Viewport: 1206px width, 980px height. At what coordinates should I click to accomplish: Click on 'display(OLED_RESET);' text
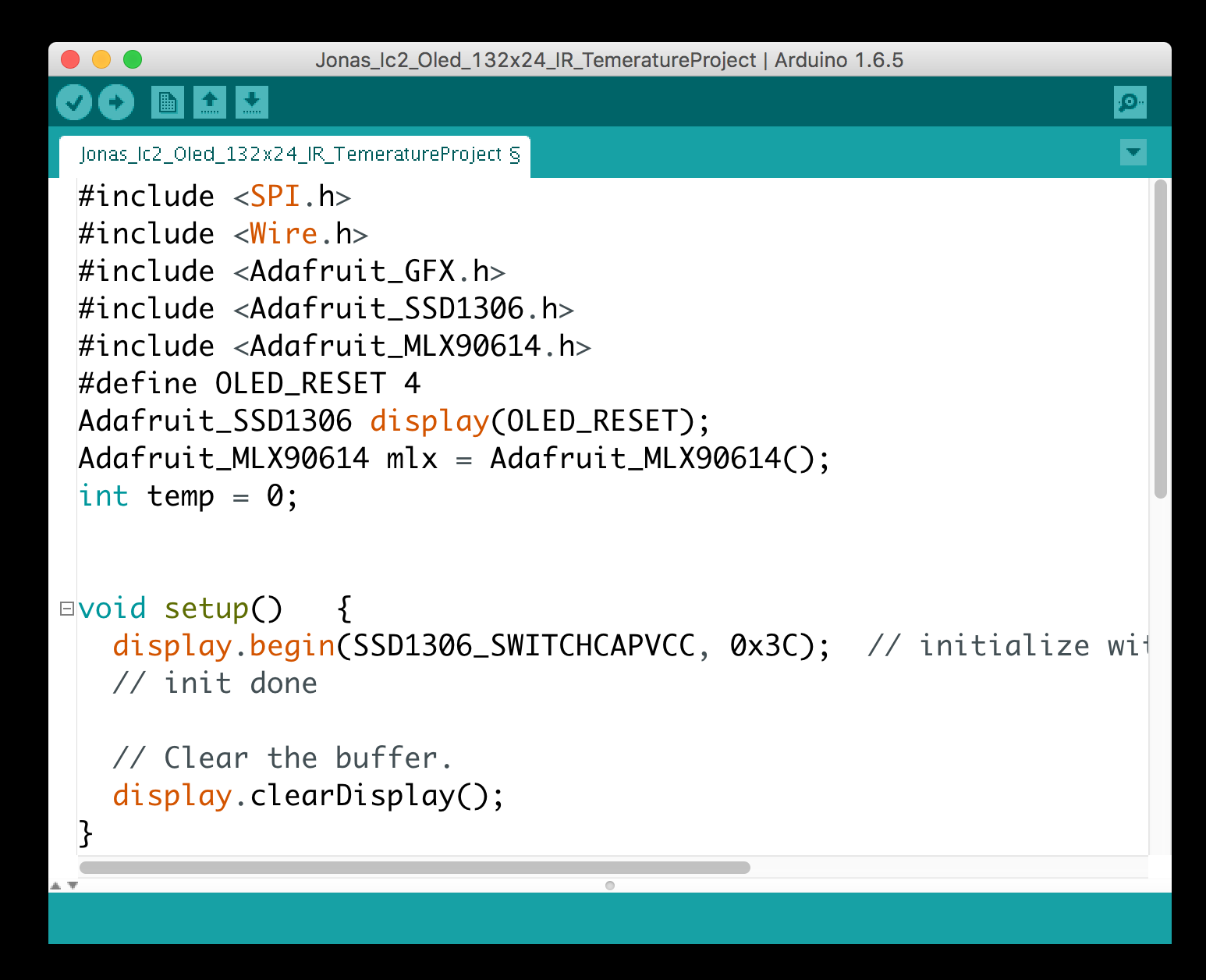[x=540, y=422]
